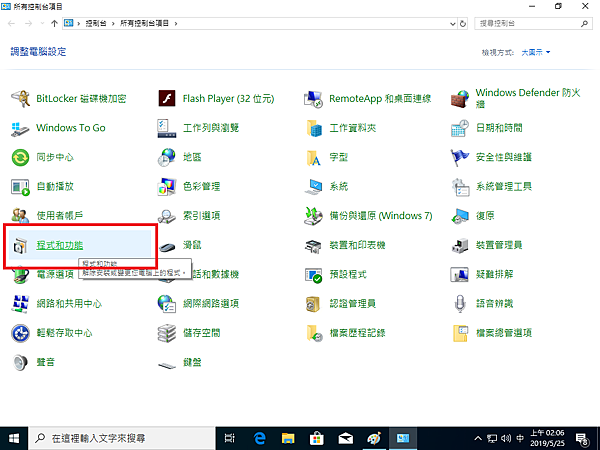The height and width of the screenshot is (450, 600).
Task: Open Action Center notifications icon
Action: (x=582, y=438)
